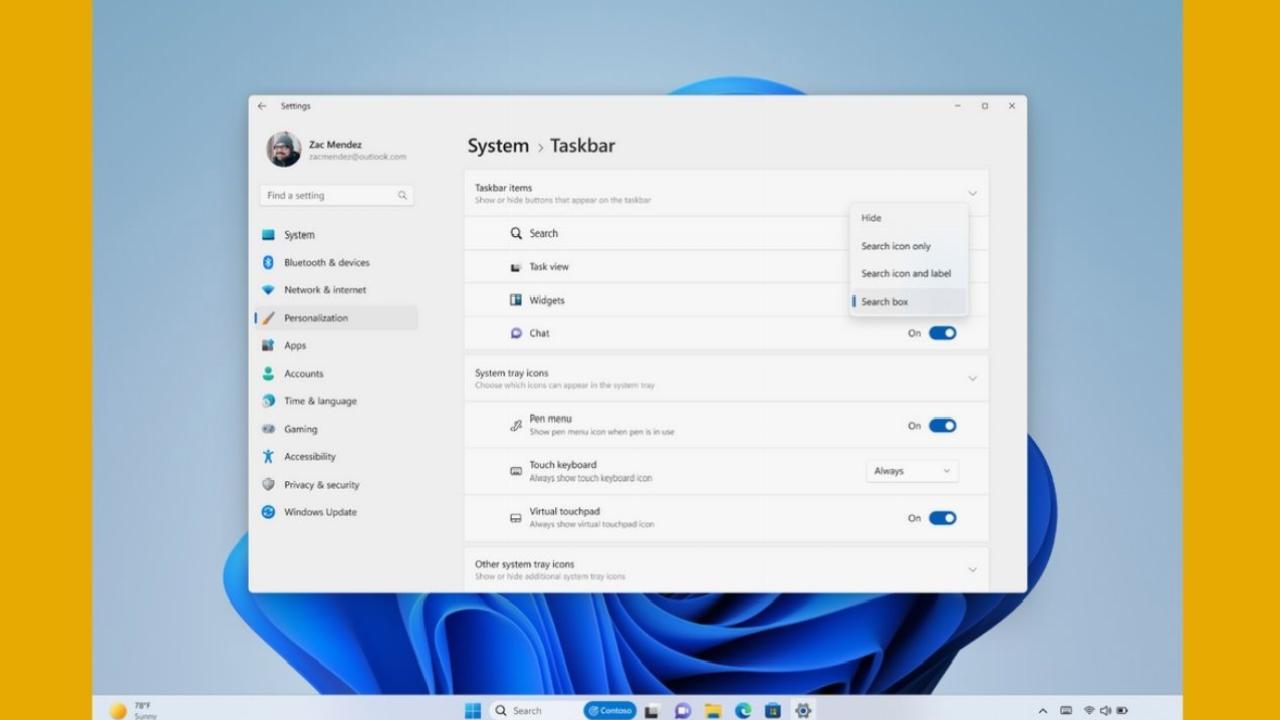Click the volume speaker tray icon

[1105, 711]
